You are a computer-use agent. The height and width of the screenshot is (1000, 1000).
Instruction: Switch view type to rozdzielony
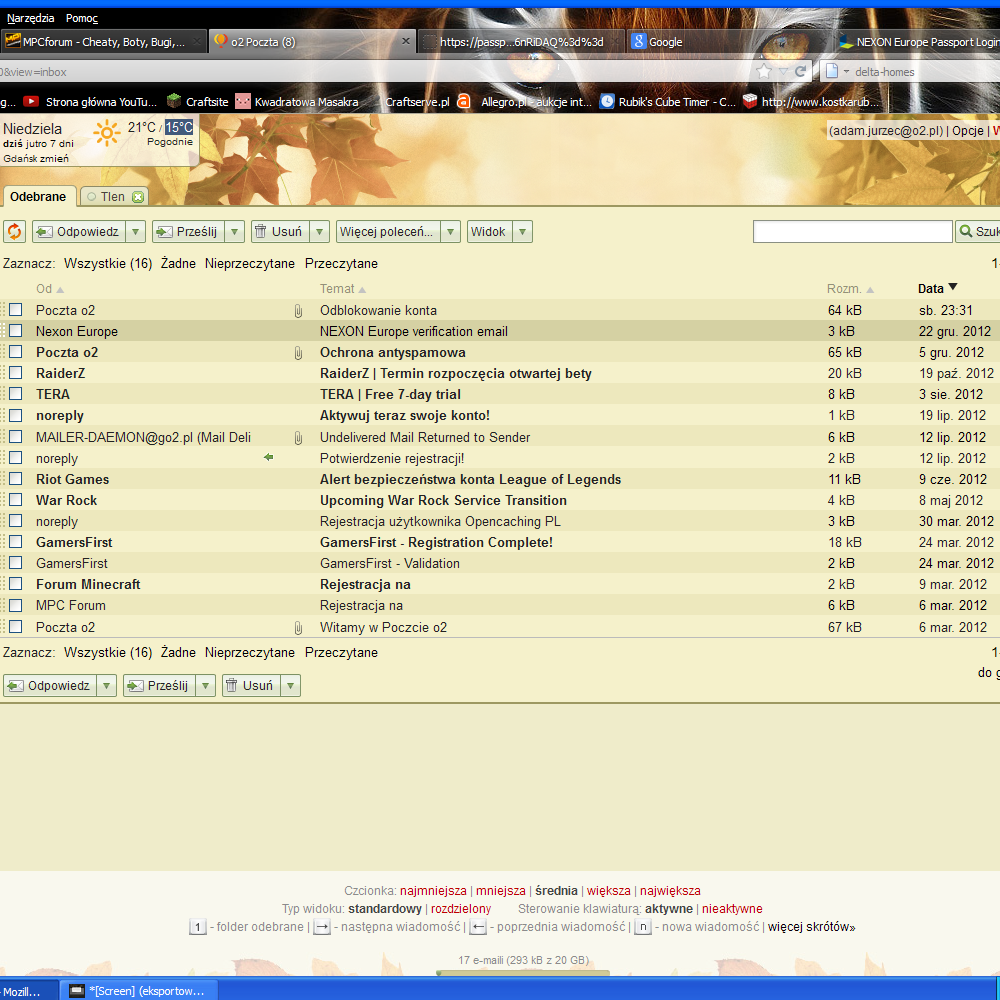pos(460,909)
